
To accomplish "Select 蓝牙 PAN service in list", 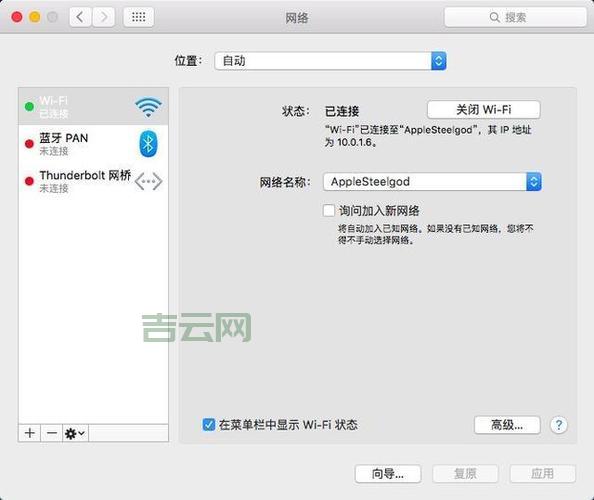I will click(x=93, y=144).
